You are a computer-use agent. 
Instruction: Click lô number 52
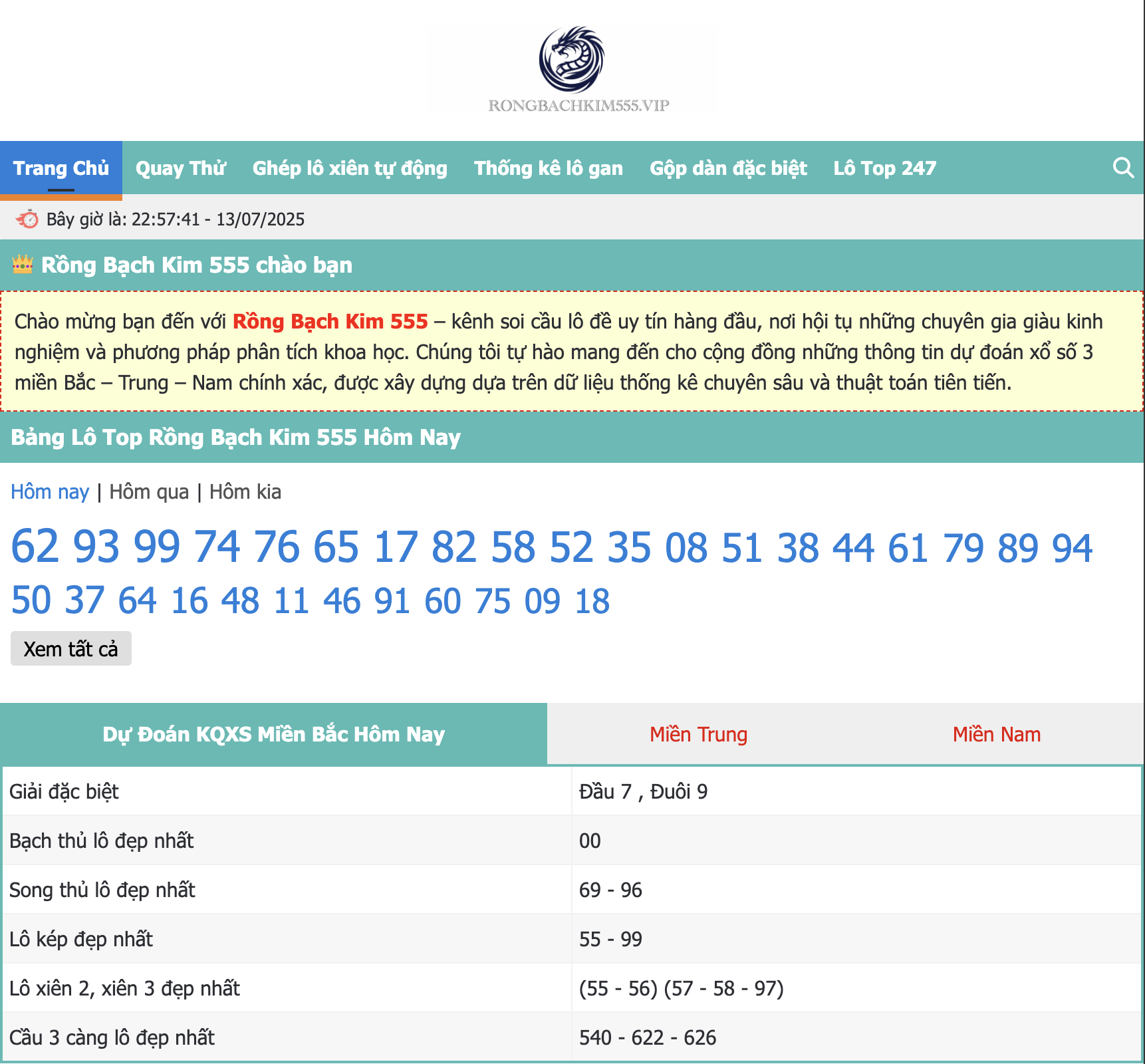click(571, 547)
